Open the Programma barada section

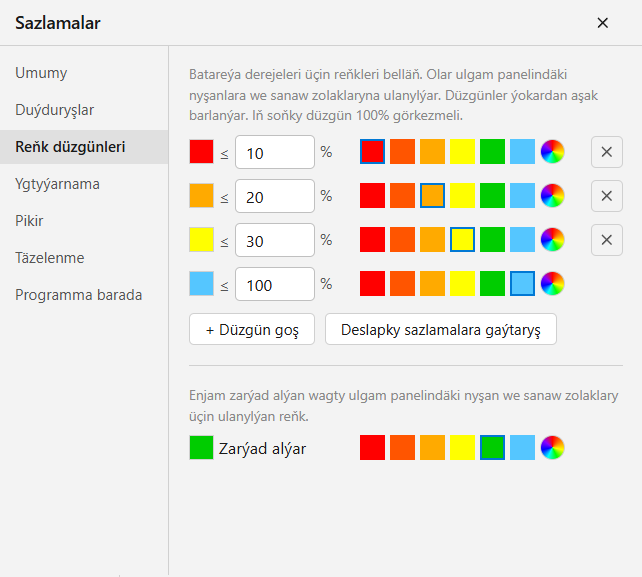pos(84,295)
